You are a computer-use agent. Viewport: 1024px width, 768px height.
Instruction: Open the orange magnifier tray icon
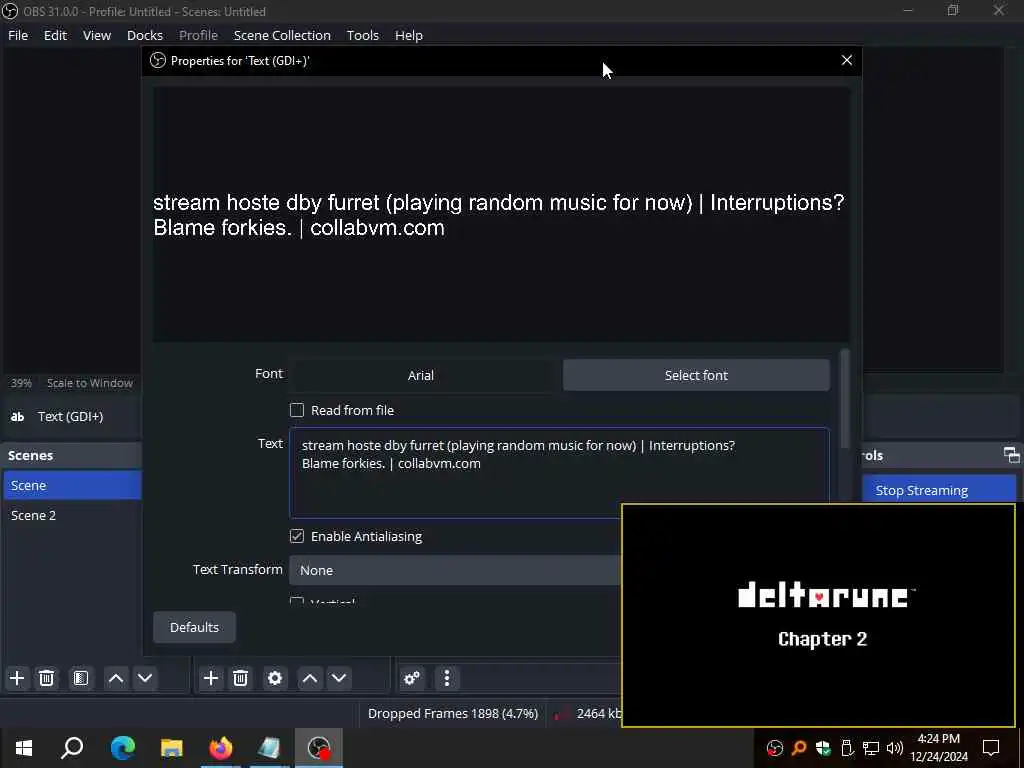(799, 748)
